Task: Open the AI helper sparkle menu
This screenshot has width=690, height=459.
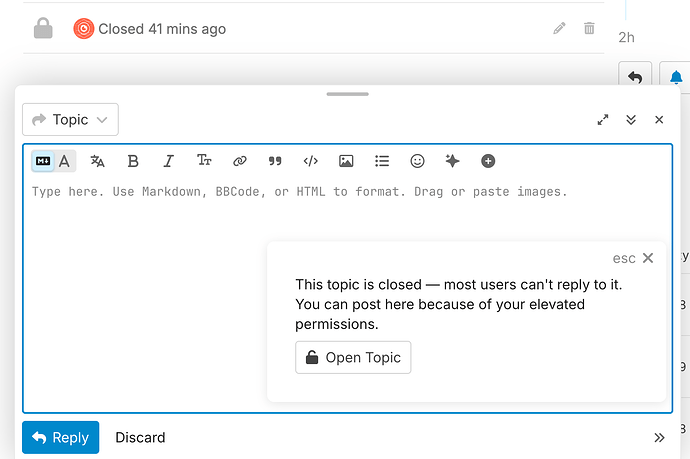Action: (x=452, y=161)
